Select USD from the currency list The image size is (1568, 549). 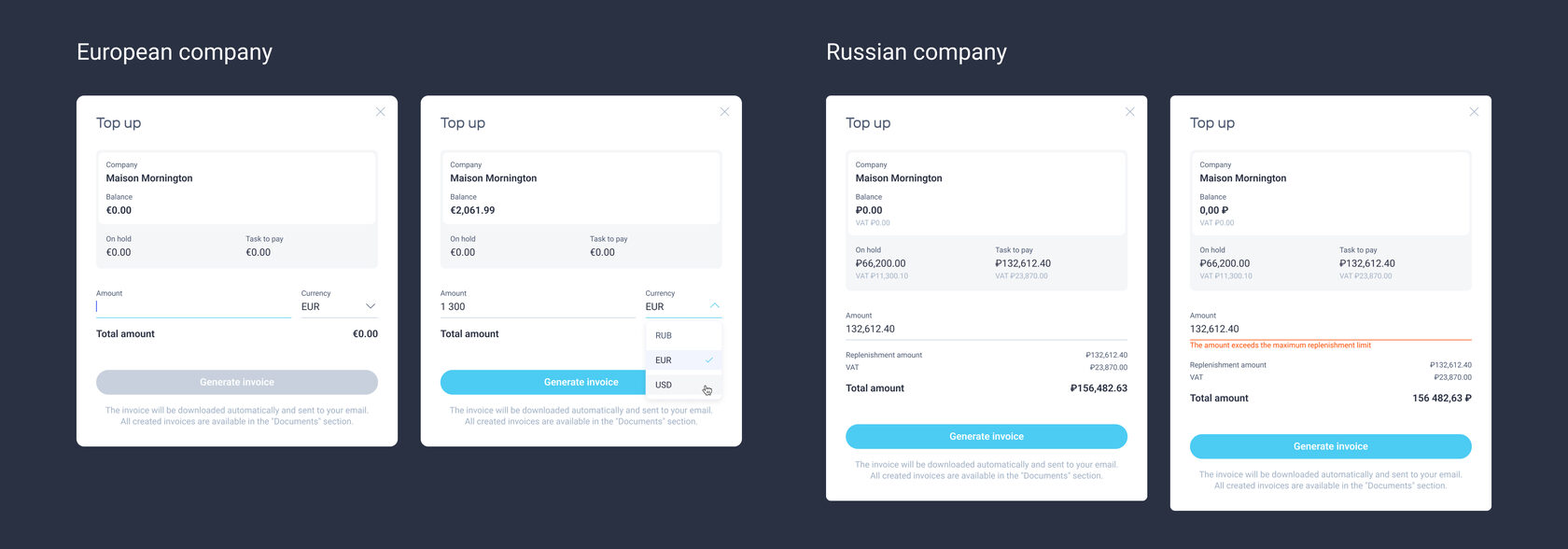coord(664,385)
